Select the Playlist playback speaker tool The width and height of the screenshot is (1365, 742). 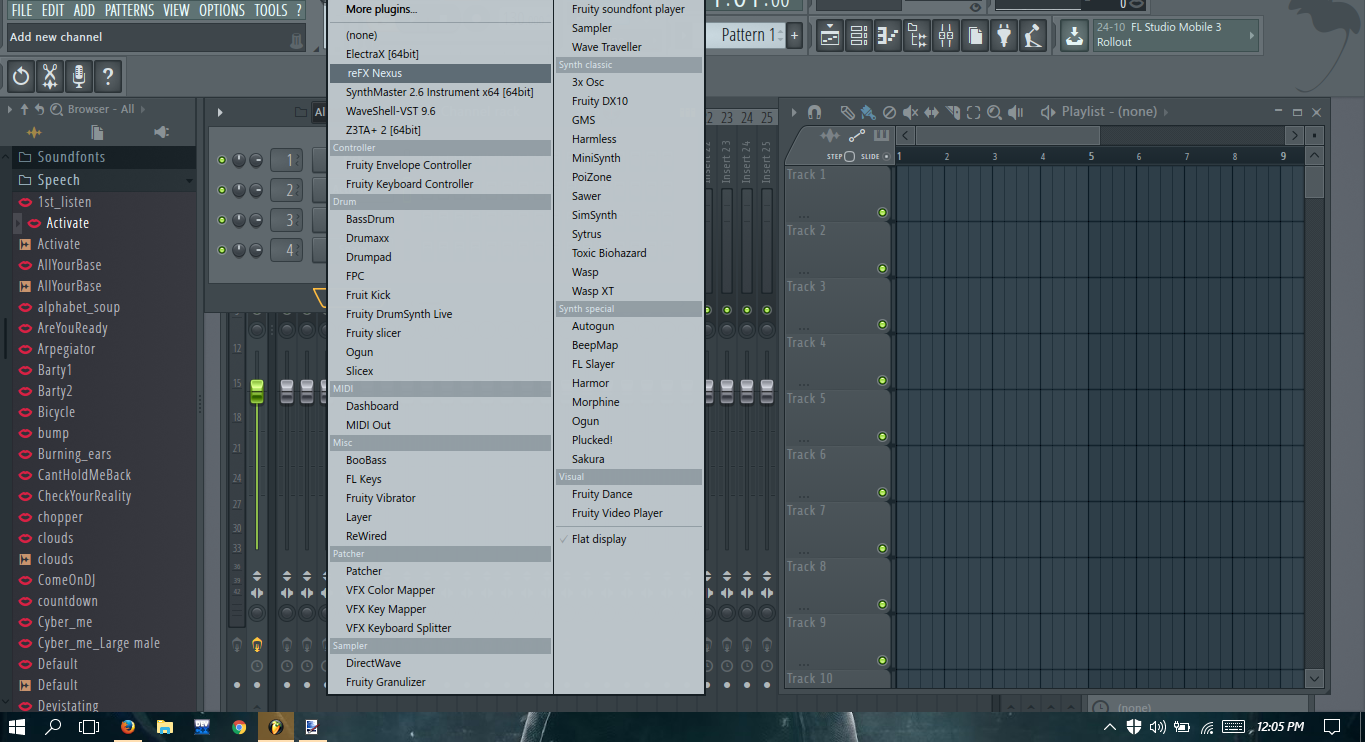[1016, 112]
